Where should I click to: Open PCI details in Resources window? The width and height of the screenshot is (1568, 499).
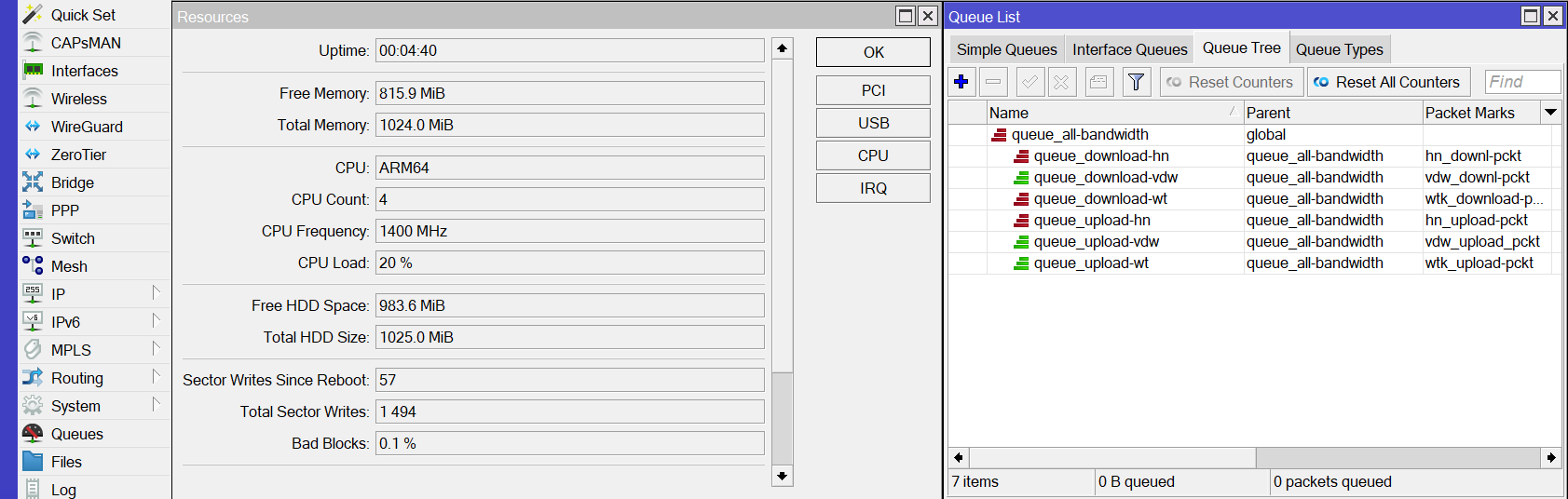[x=873, y=90]
